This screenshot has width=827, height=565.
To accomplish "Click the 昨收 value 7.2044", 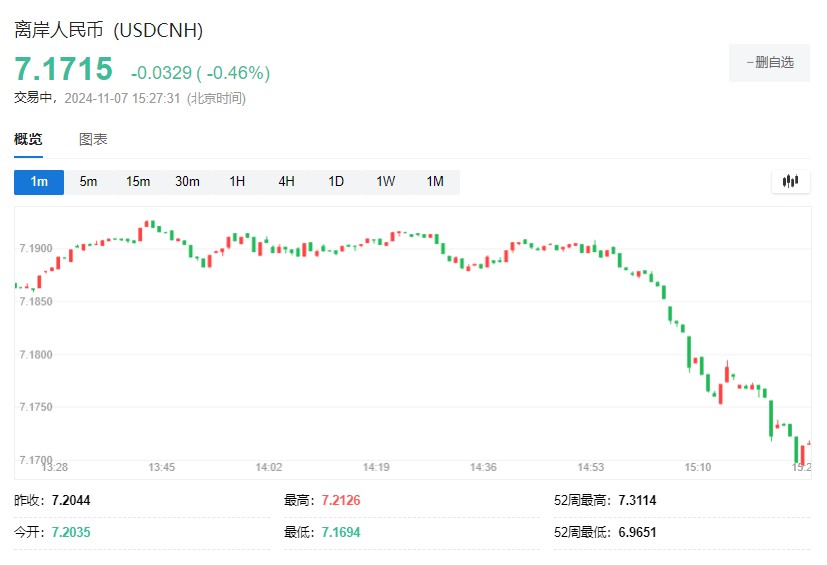I will click(x=71, y=500).
